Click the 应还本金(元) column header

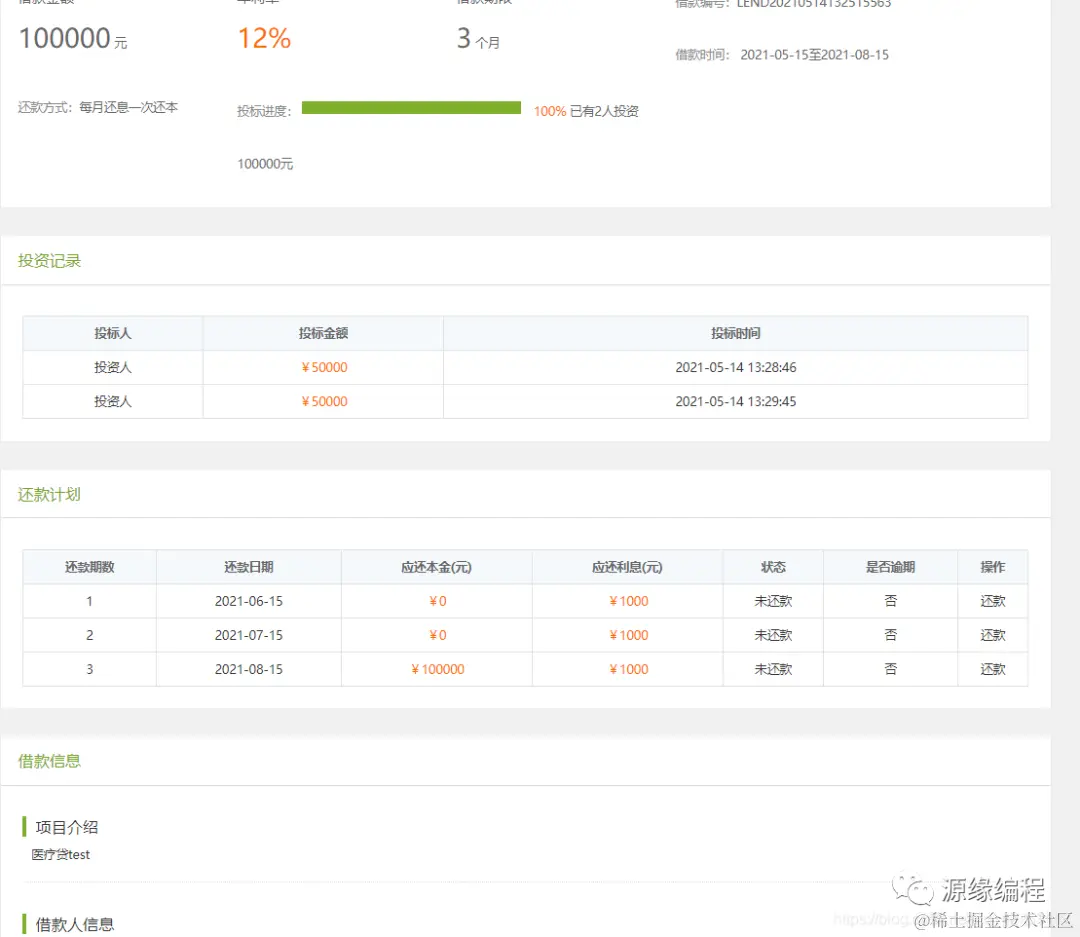[437, 567]
